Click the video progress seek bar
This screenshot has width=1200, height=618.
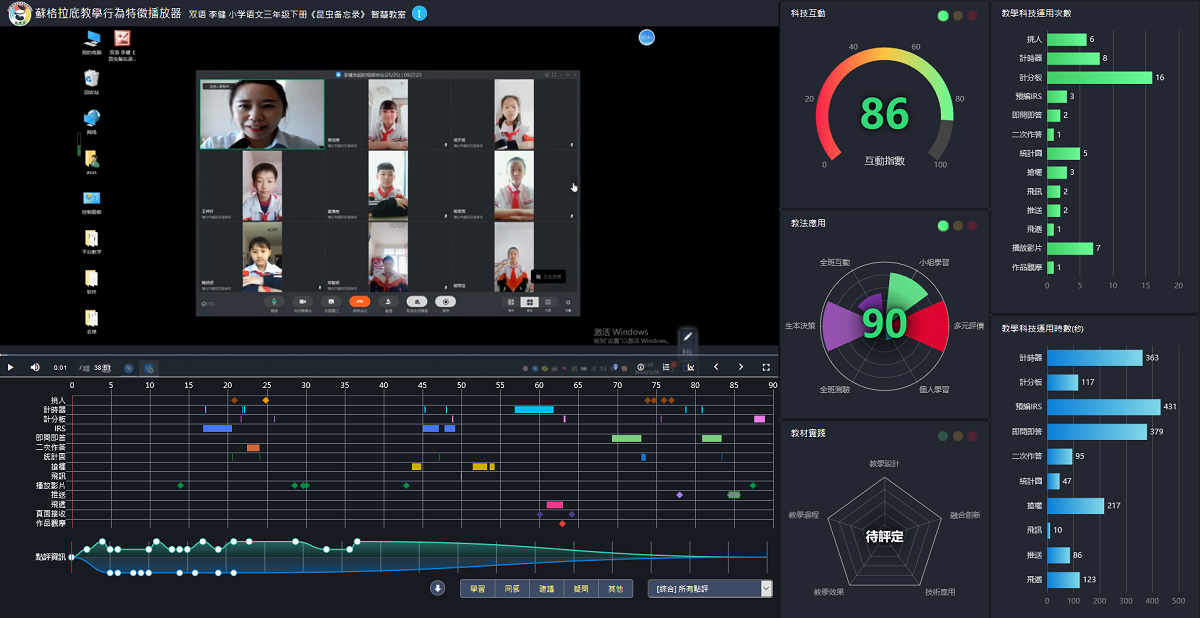(388, 355)
